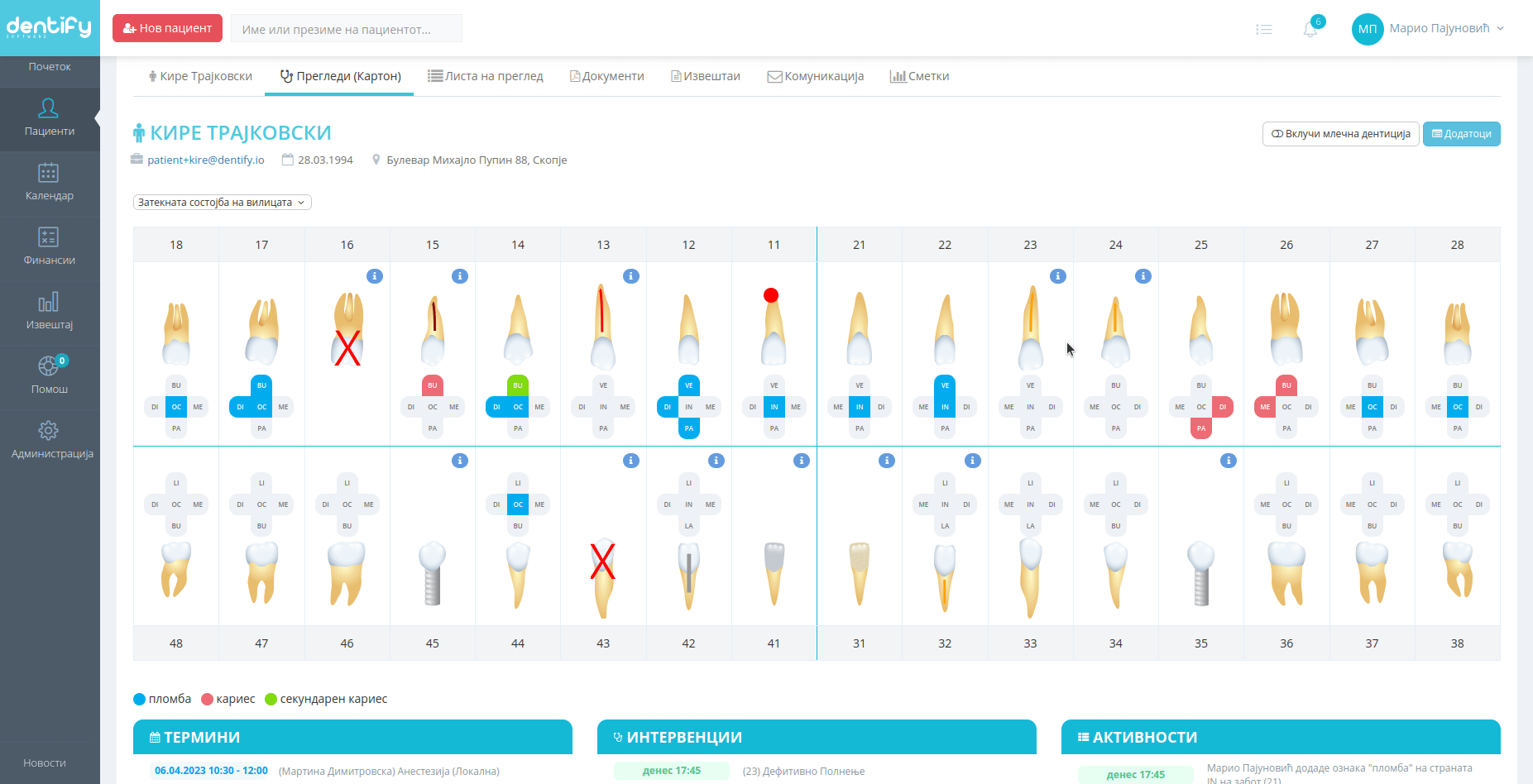This screenshot has width=1533, height=784.
Task: Open the Финансии sidebar icon
Action: 49,237
